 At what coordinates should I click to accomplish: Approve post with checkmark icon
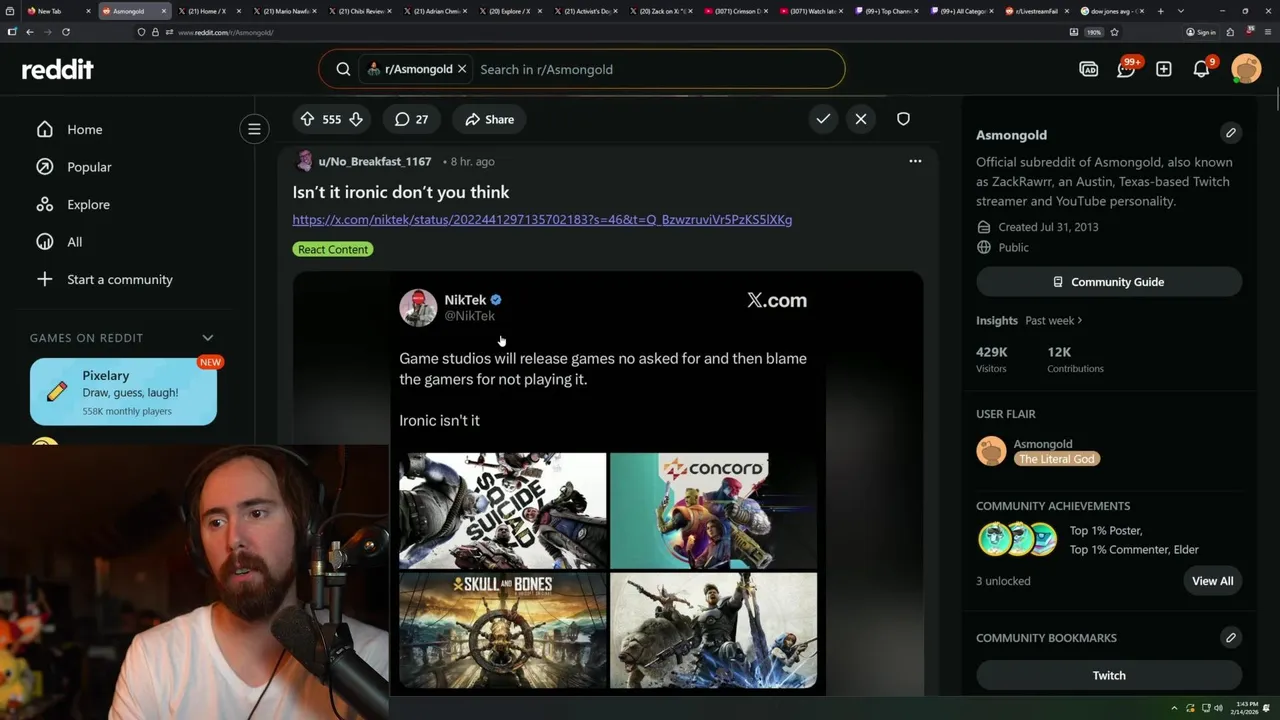[823, 119]
